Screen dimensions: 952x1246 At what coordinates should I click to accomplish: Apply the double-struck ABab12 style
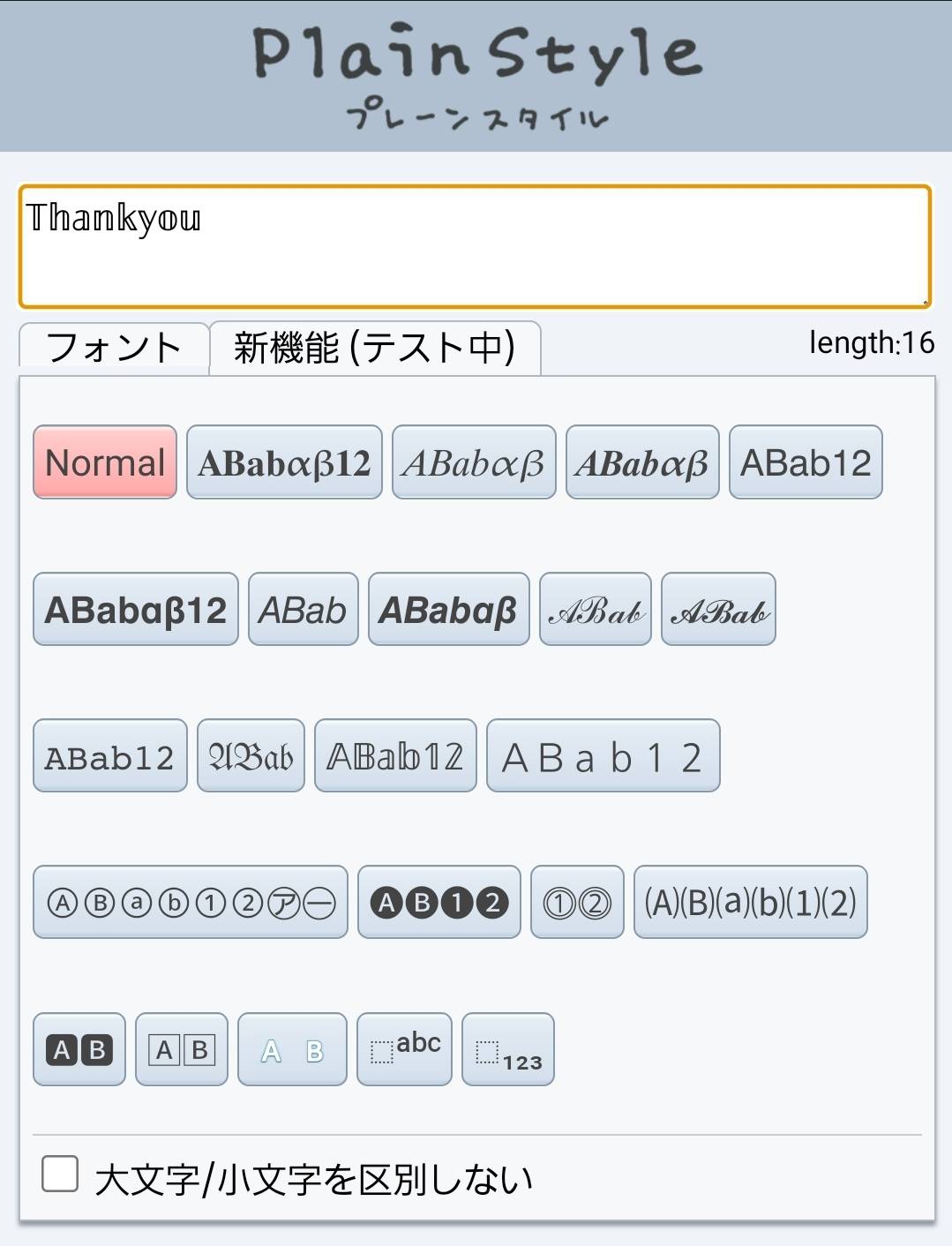[395, 755]
